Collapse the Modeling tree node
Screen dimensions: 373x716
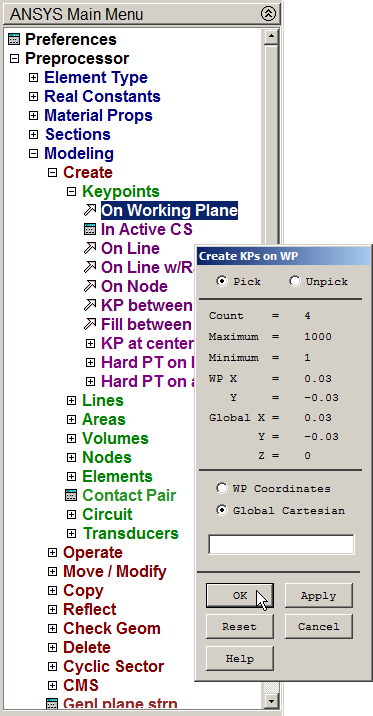click(x=33, y=153)
